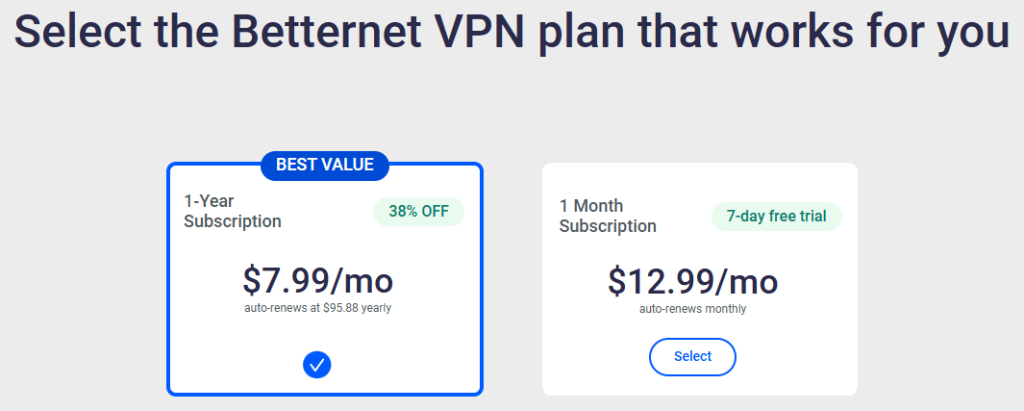Click the 1-Year Subscription title
This screenshot has height=411, width=1024.
point(232,211)
